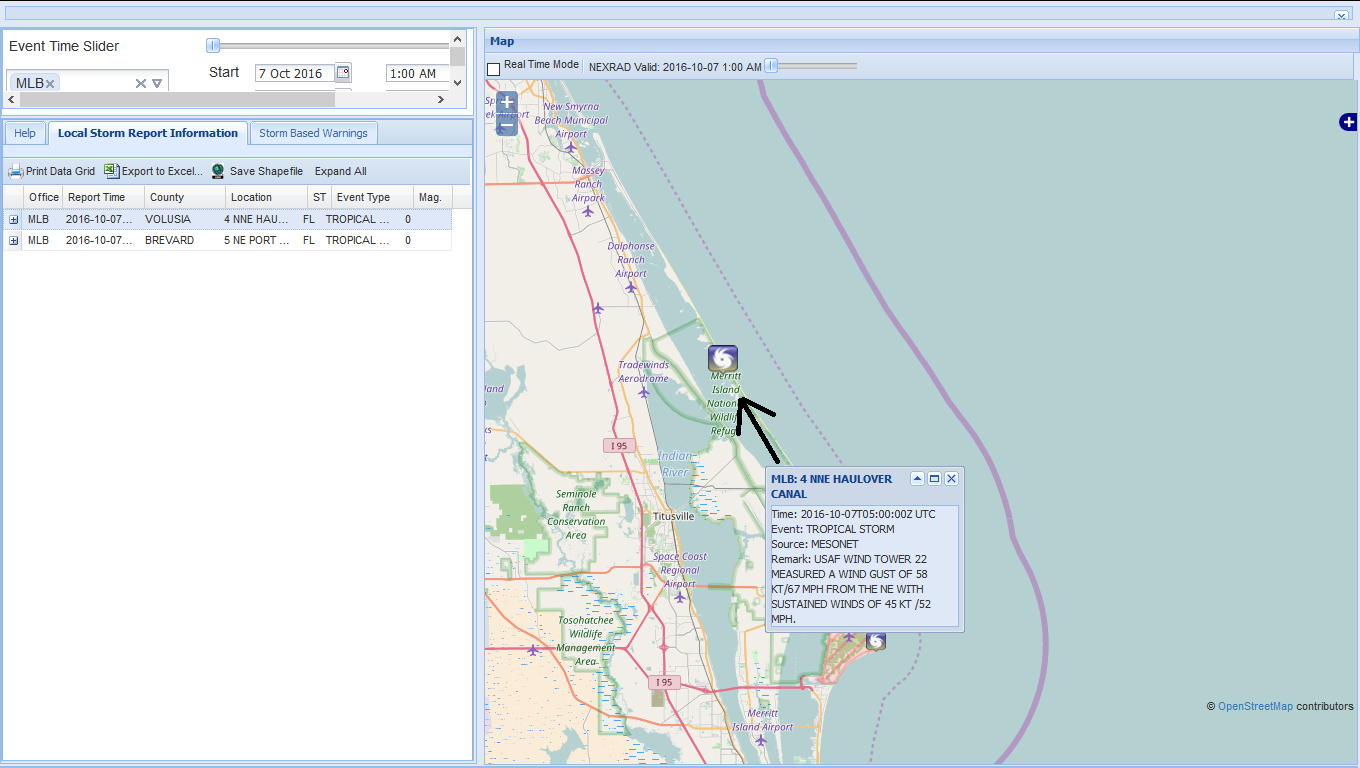
Task: Click the tropical storm marker near Merritt Island
Action: click(x=722, y=358)
